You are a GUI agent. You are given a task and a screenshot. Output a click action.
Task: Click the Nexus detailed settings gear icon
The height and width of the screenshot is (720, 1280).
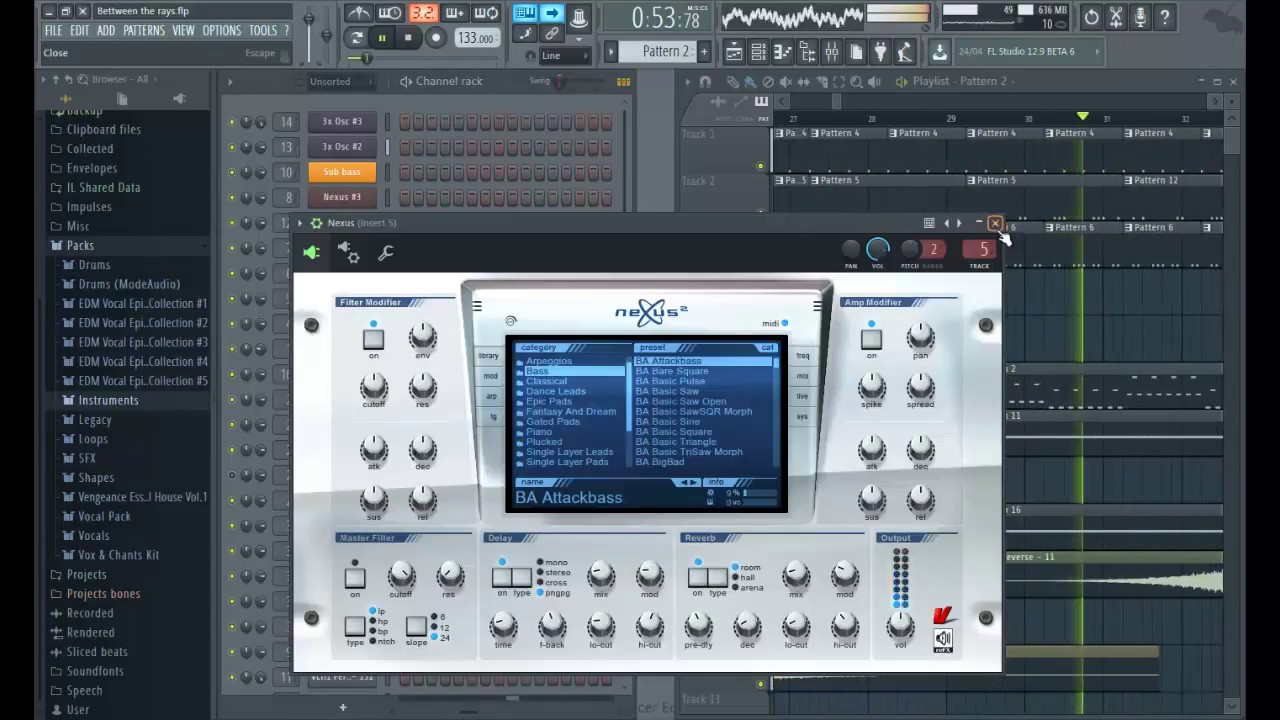point(348,253)
